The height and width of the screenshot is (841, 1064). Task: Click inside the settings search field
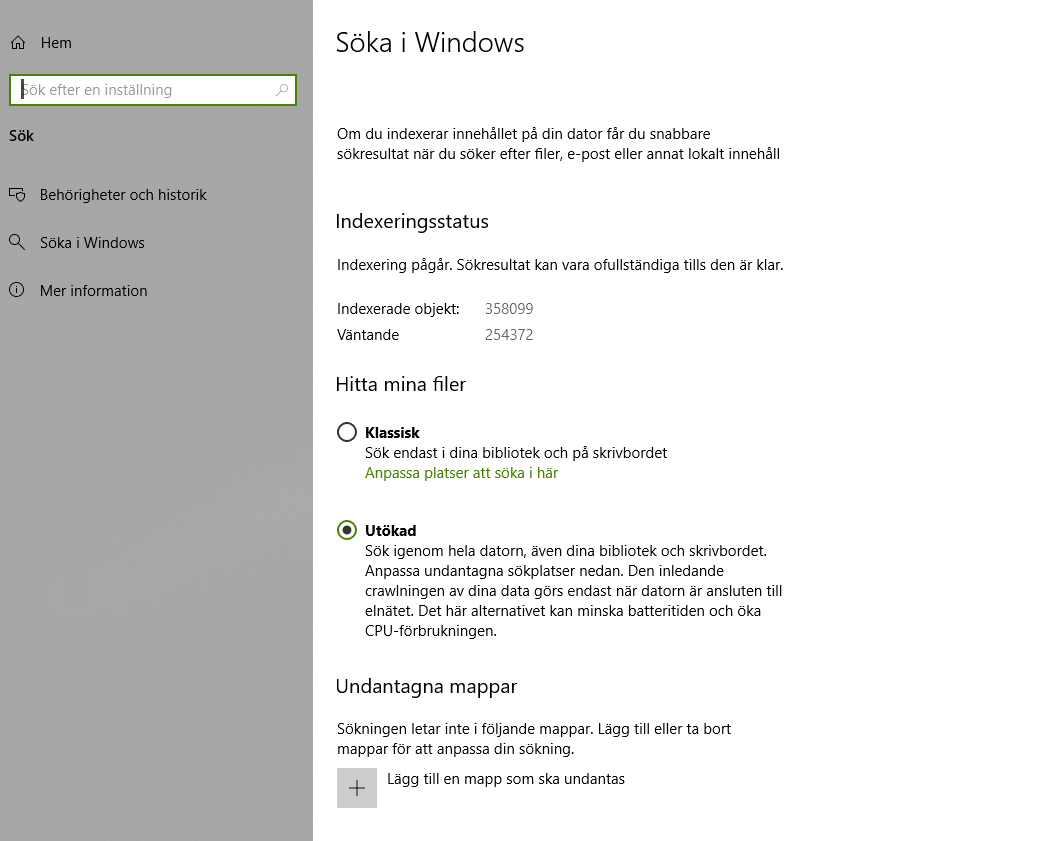click(x=150, y=90)
